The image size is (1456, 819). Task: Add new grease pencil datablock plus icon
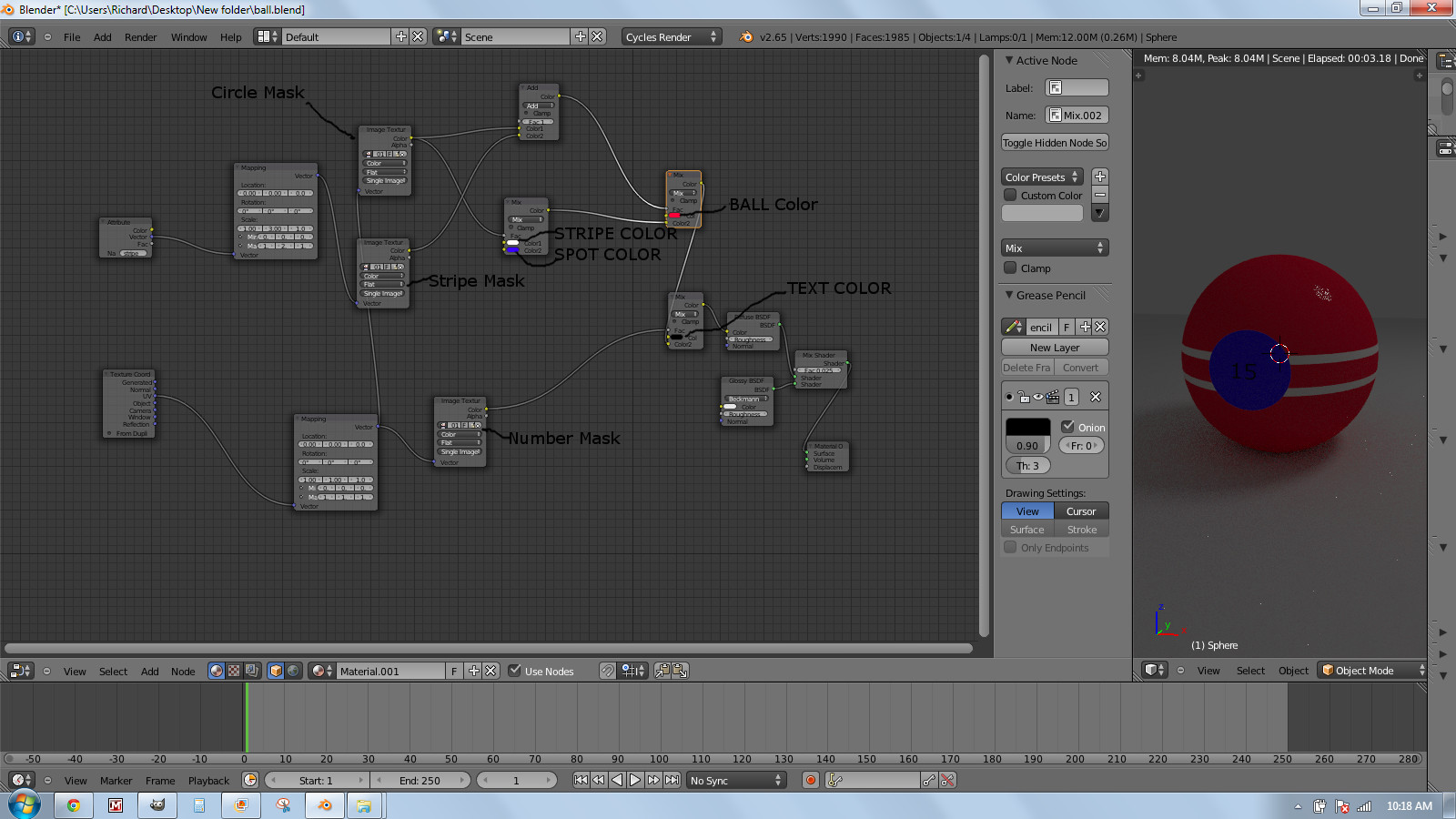click(x=1085, y=327)
